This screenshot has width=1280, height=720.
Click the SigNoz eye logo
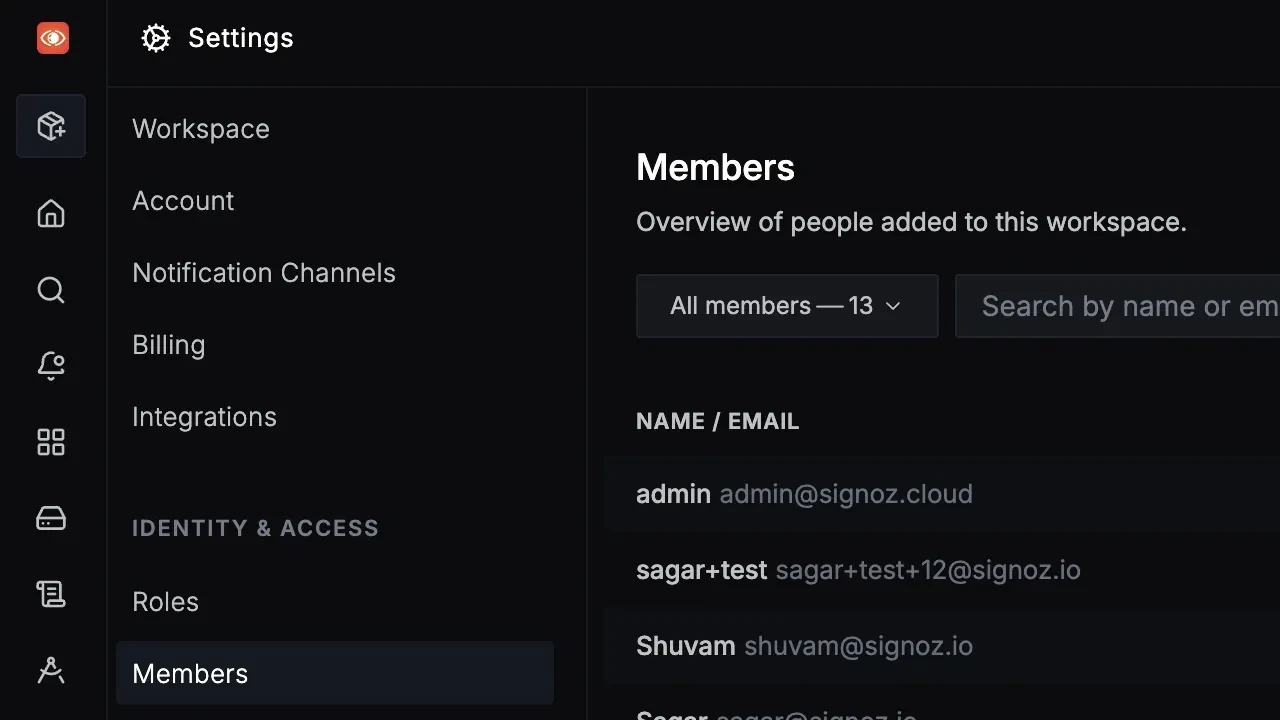[x=53, y=38]
